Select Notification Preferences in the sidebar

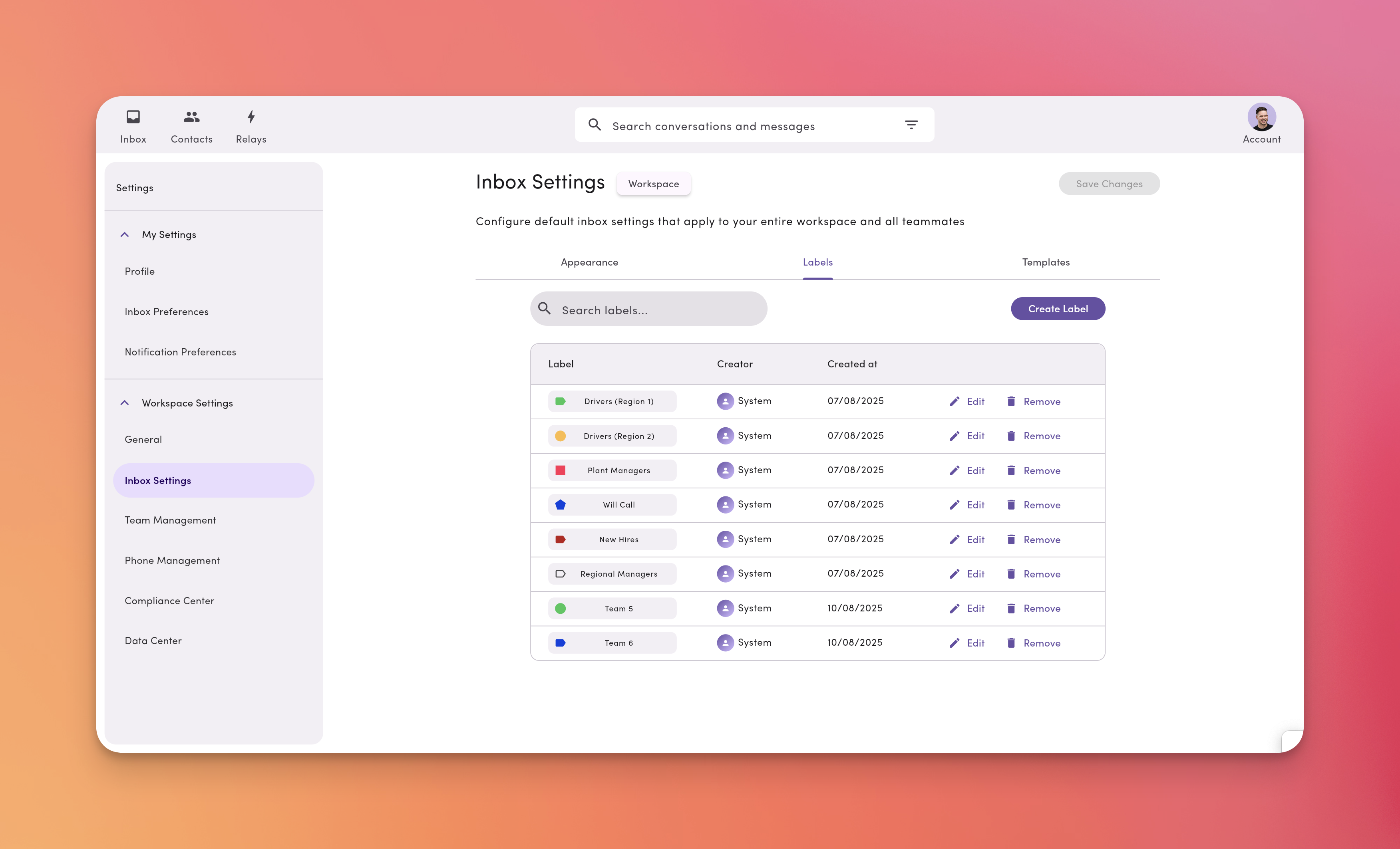[x=180, y=351]
